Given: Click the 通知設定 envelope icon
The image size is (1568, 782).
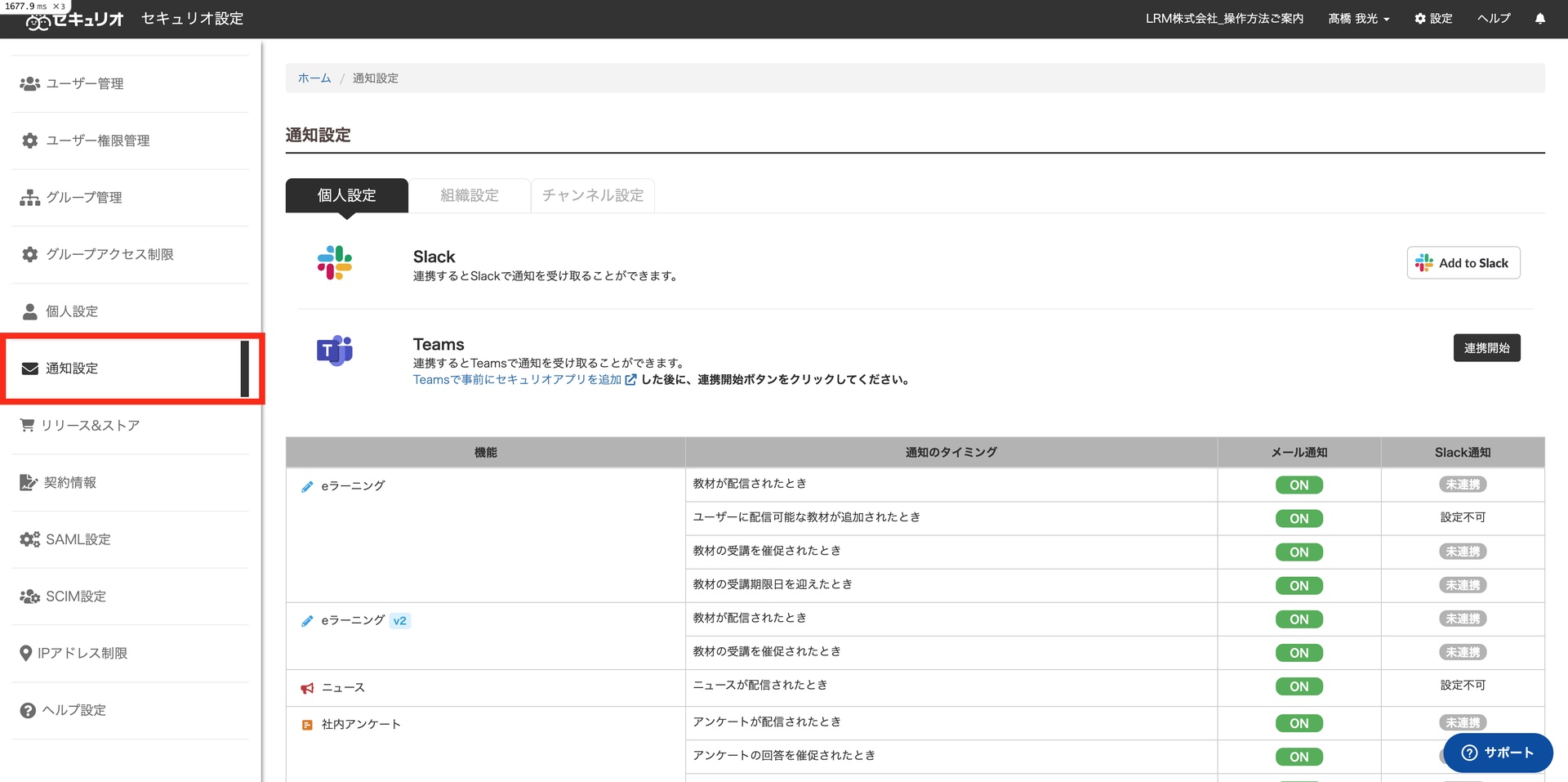Looking at the screenshot, I should click(x=30, y=369).
